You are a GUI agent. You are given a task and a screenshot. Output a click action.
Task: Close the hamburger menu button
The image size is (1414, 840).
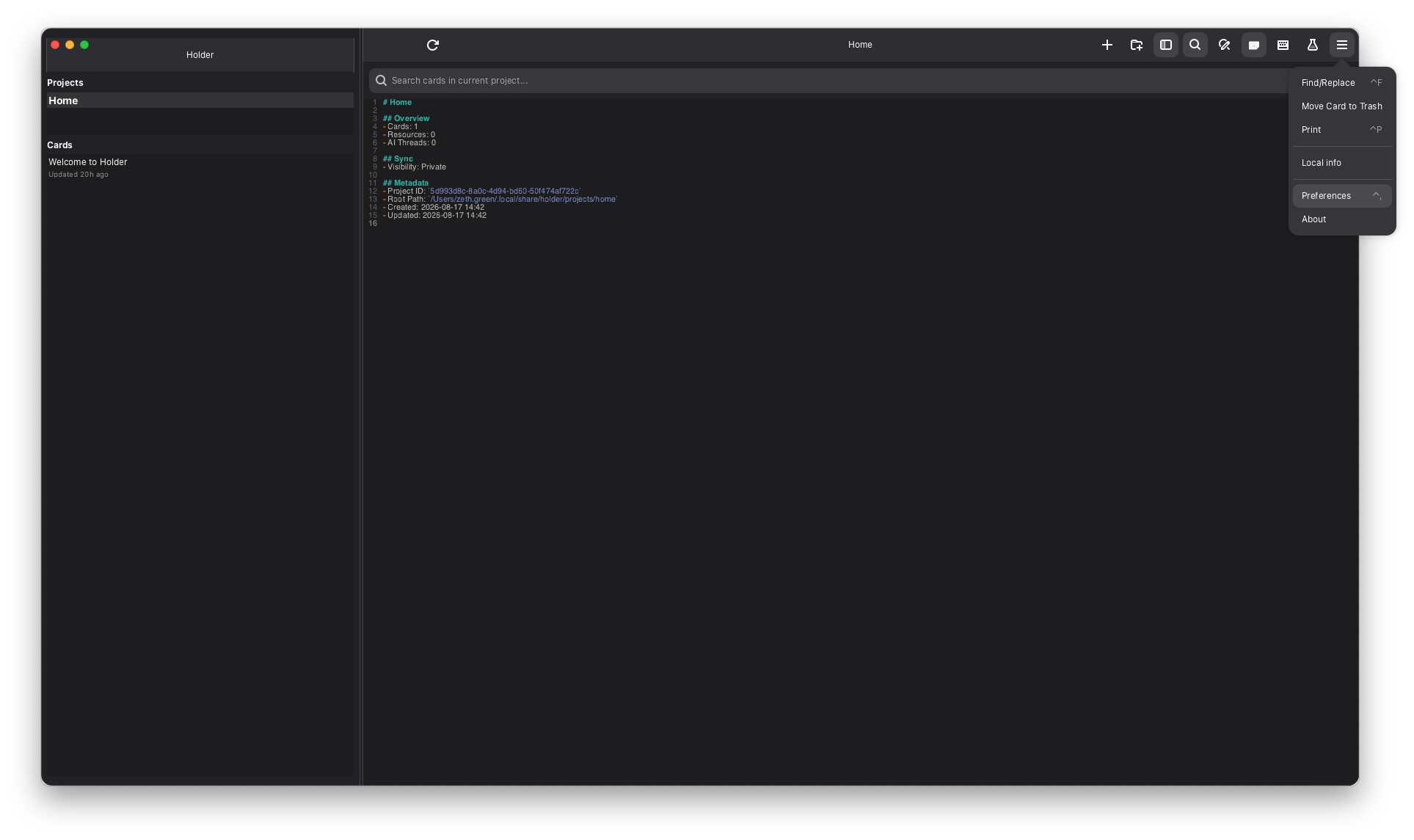click(x=1342, y=45)
